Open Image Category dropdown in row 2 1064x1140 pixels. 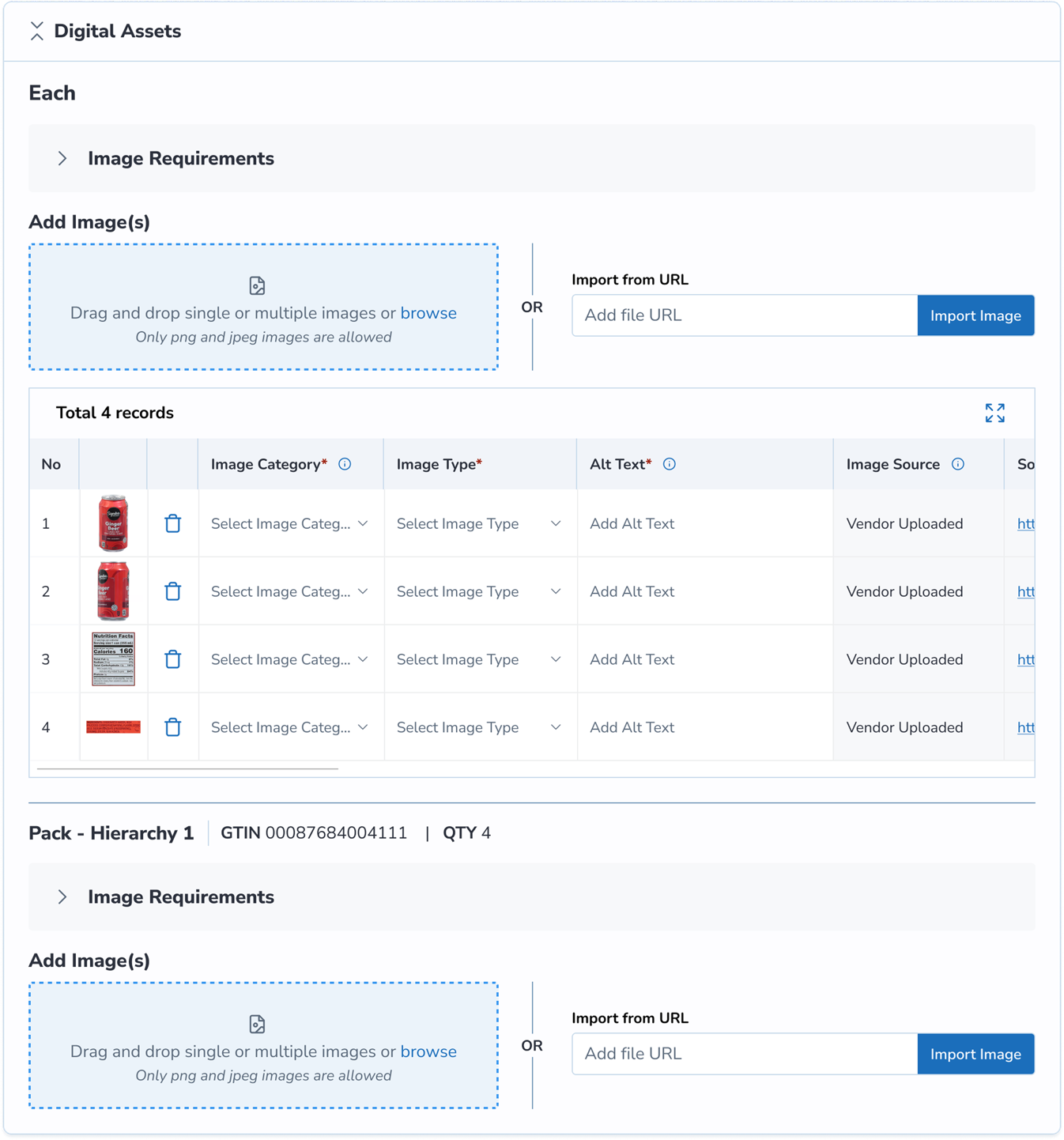point(290,591)
